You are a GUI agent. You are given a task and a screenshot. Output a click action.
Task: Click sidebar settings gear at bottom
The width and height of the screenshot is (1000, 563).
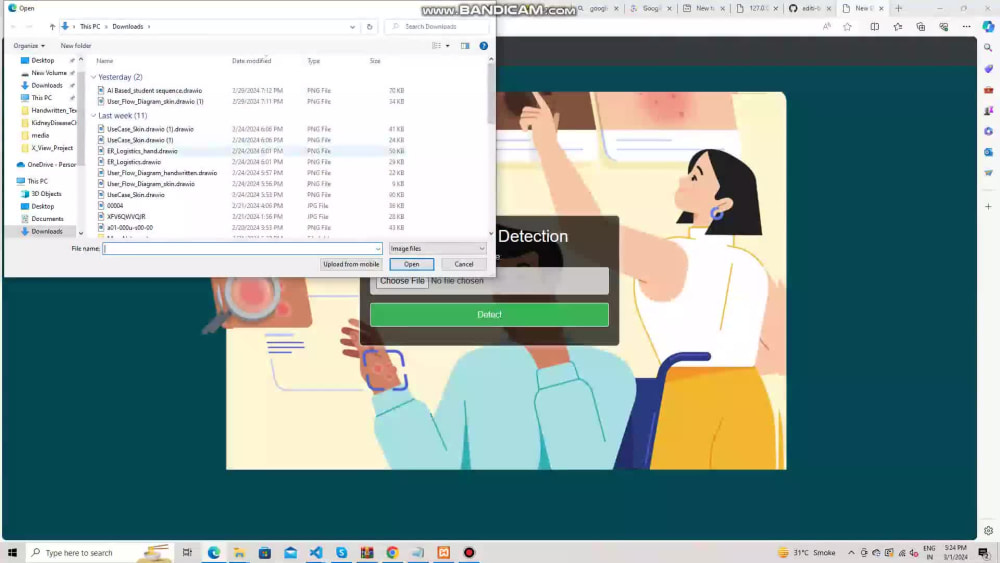tap(988, 530)
